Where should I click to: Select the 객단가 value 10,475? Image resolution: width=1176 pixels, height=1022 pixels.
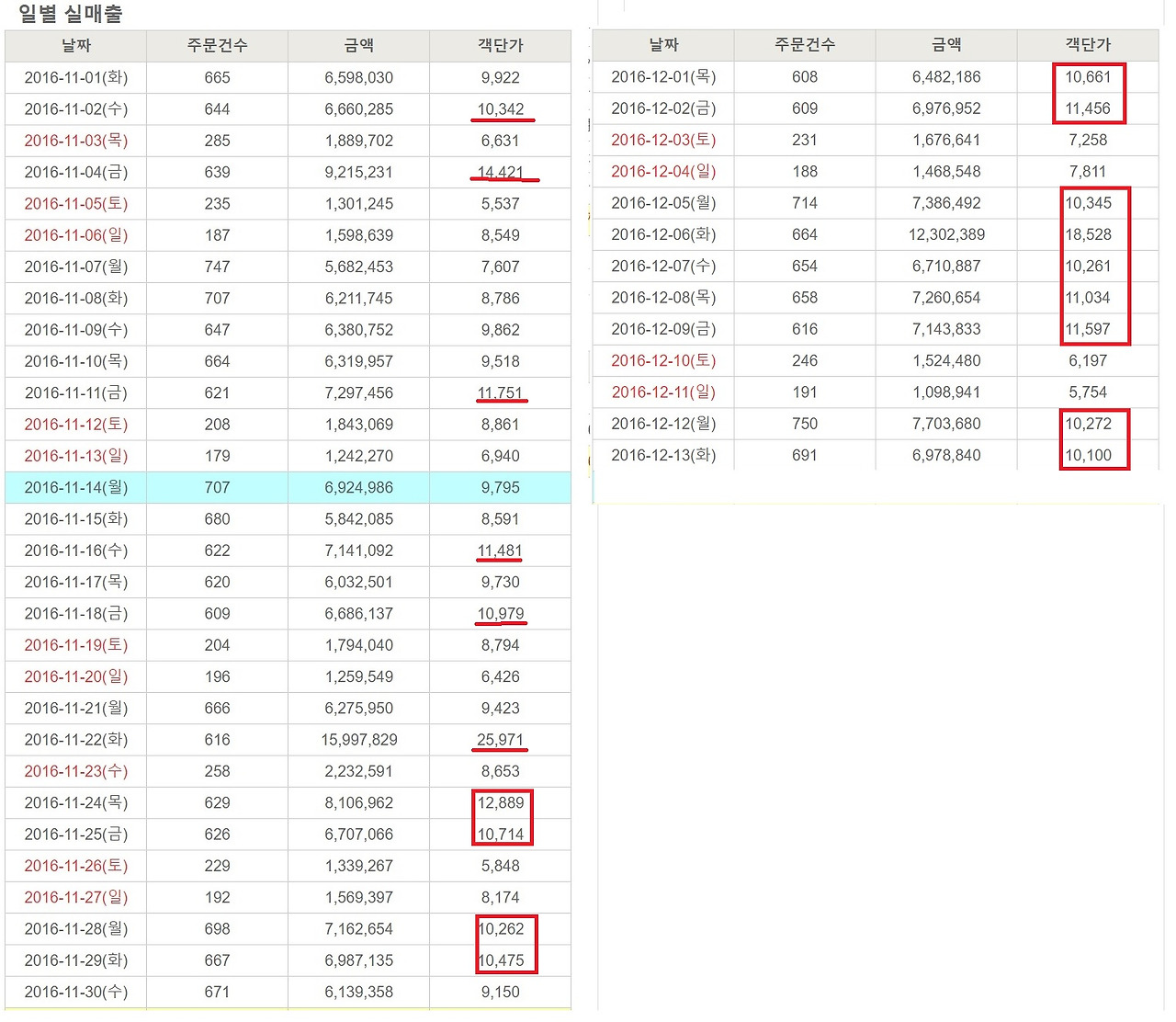tap(501, 960)
